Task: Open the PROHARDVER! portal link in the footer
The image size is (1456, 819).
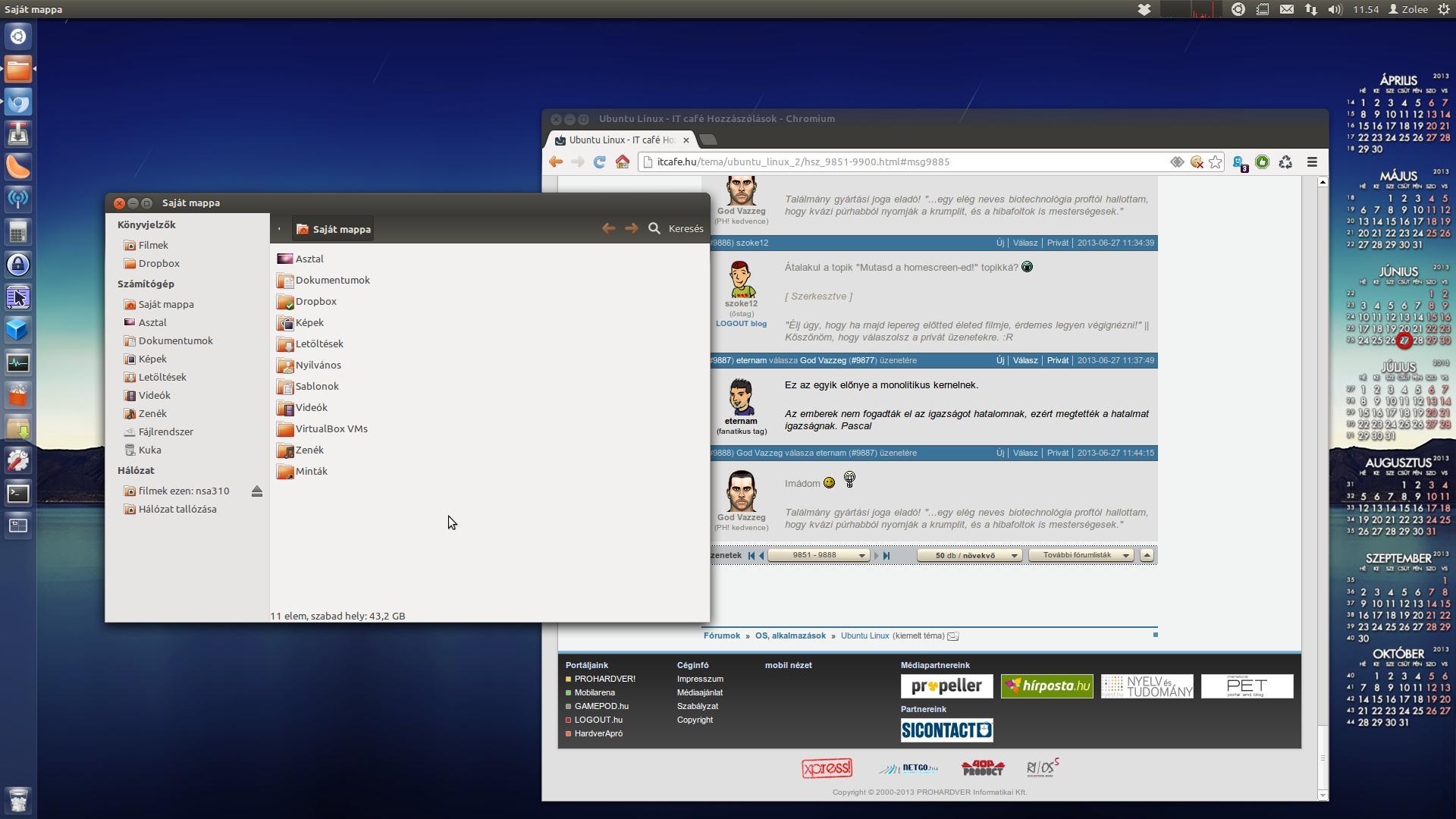Action: point(604,679)
